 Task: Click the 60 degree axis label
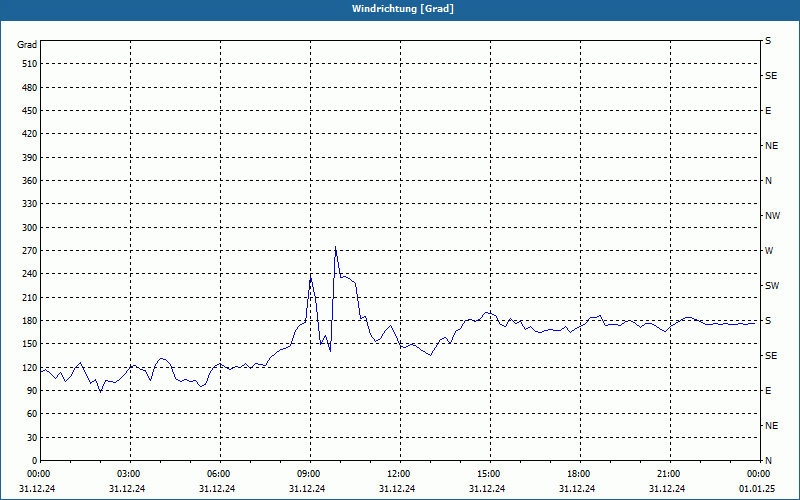tap(32, 414)
